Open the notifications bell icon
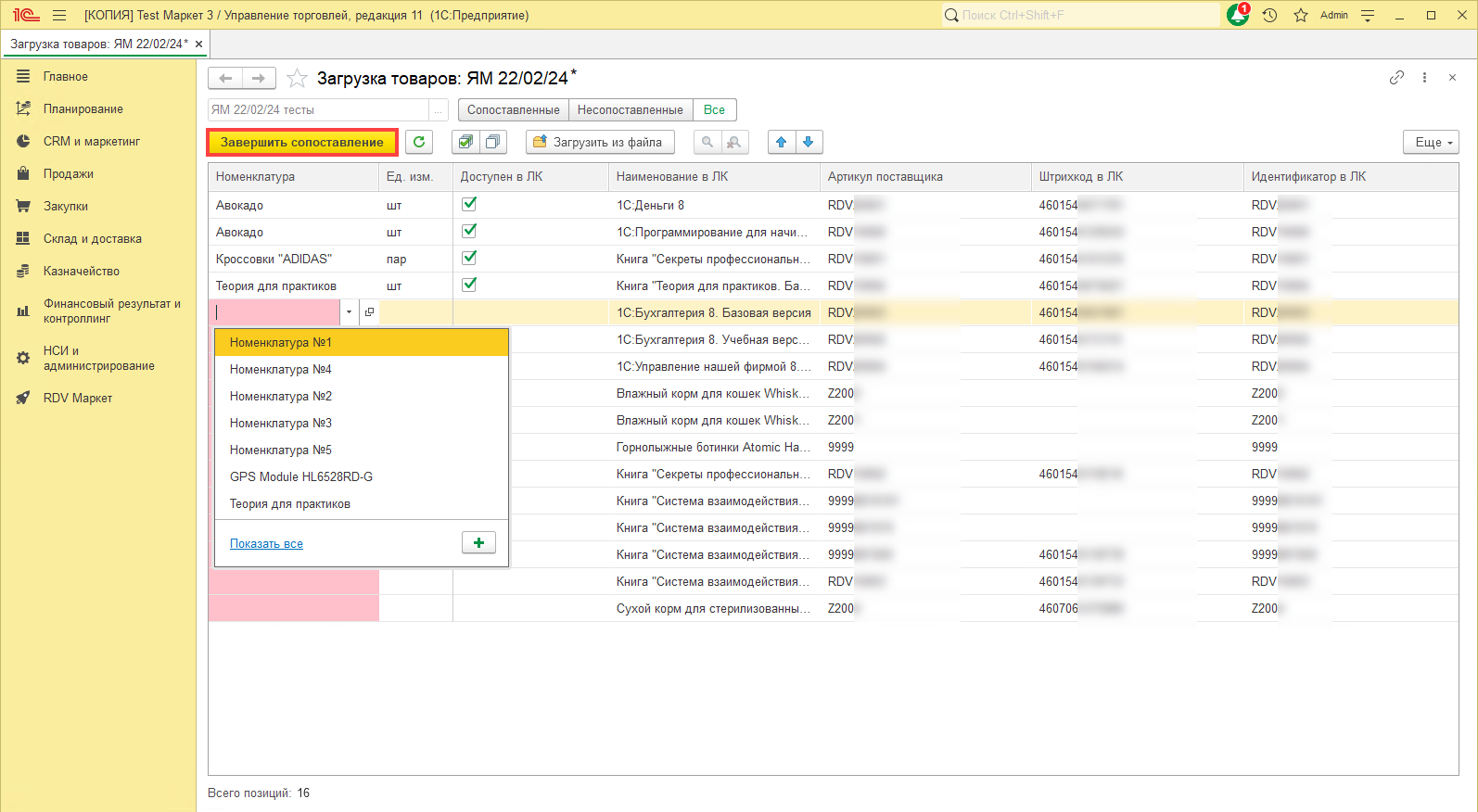The width and height of the screenshot is (1478, 812). tap(1237, 15)
